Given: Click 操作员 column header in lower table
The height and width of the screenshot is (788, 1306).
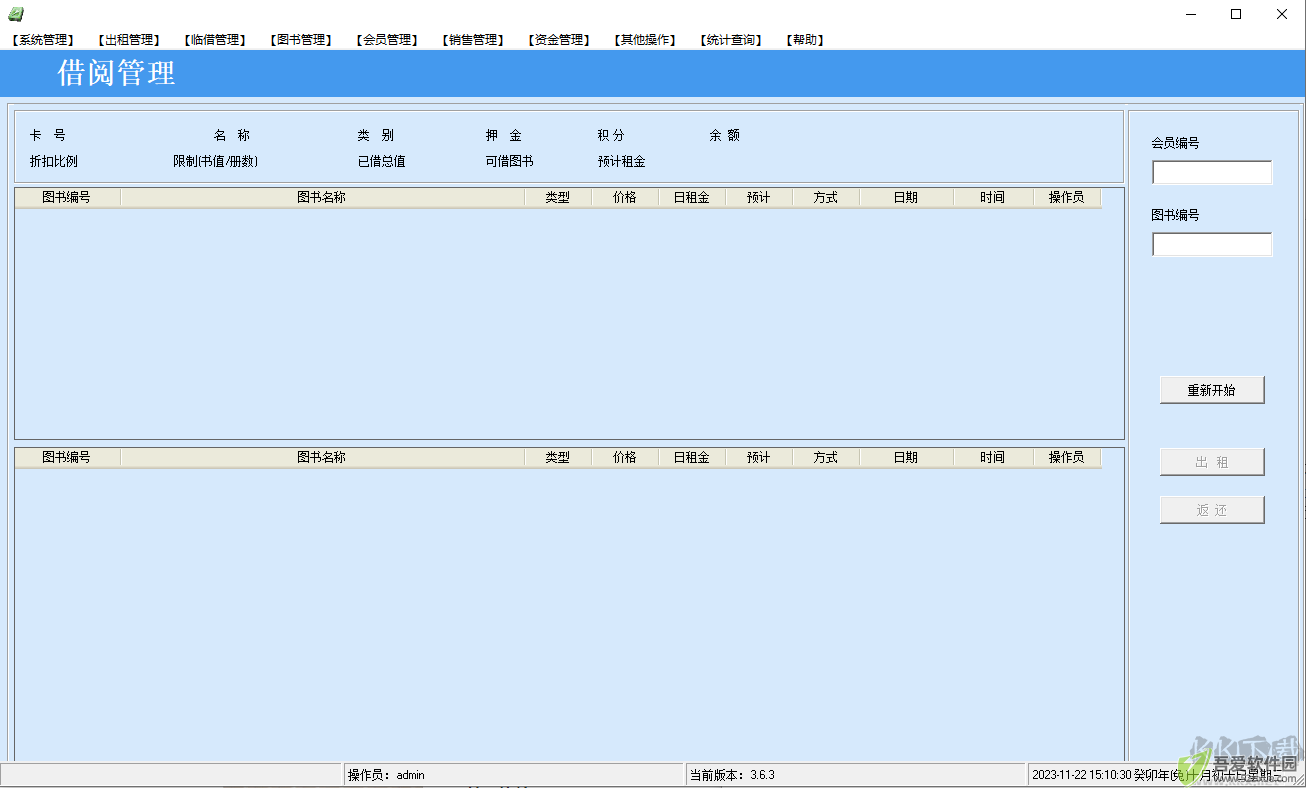Looking at the screenshot, I should point(1067,458).
